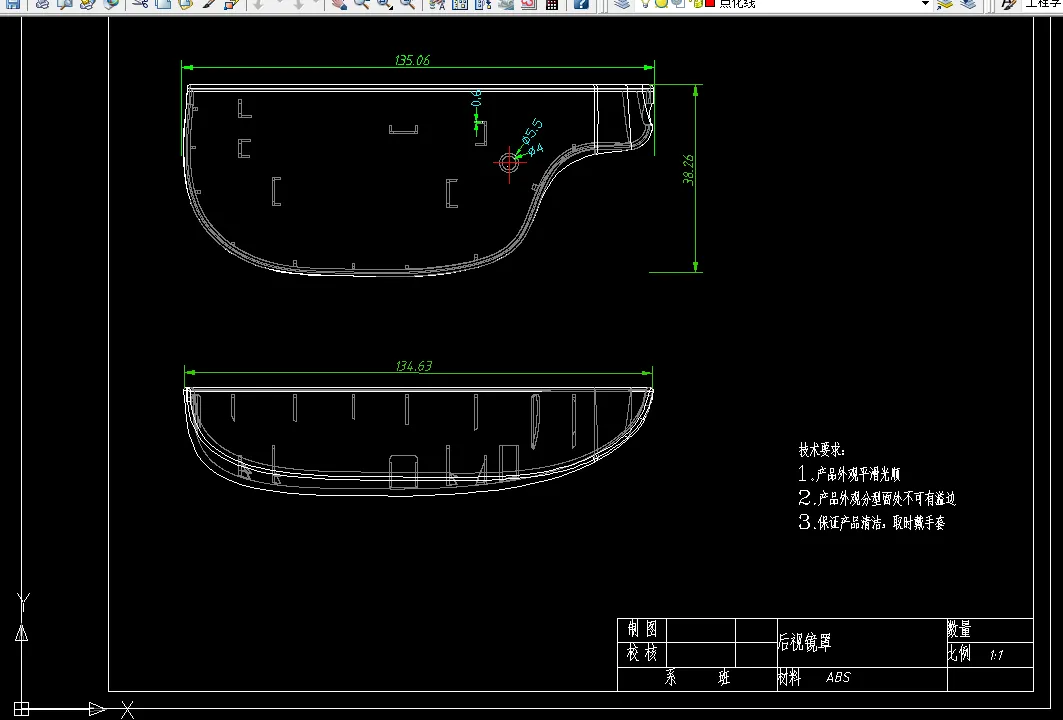Click the Layer Previous icon
The image size is (1063, 720).
[968, 3]
